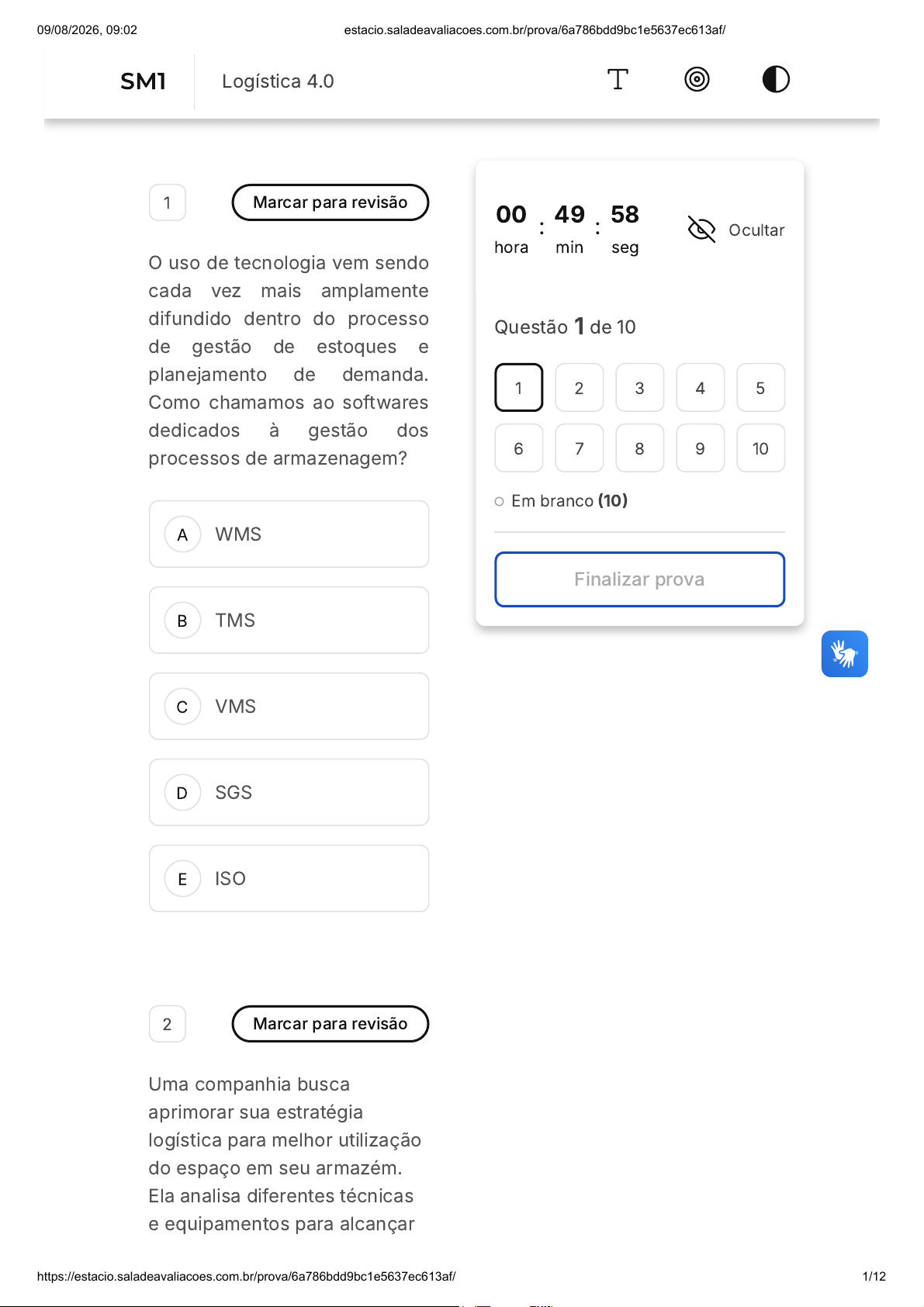Viewport: 924px width, 1307px height.
Task: Select answer E ISO
Action: 289,879
